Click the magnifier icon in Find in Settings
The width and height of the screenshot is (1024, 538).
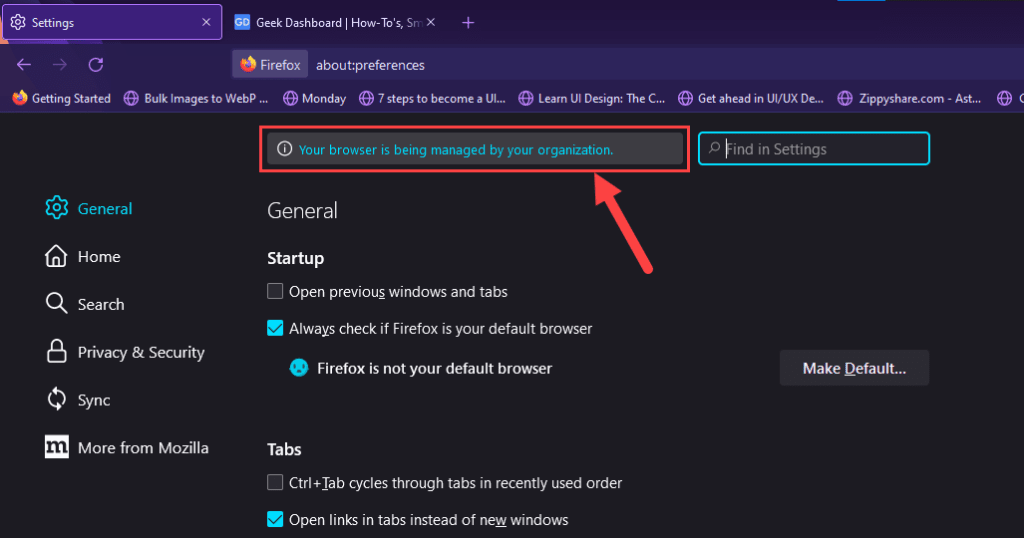[714, 148]
